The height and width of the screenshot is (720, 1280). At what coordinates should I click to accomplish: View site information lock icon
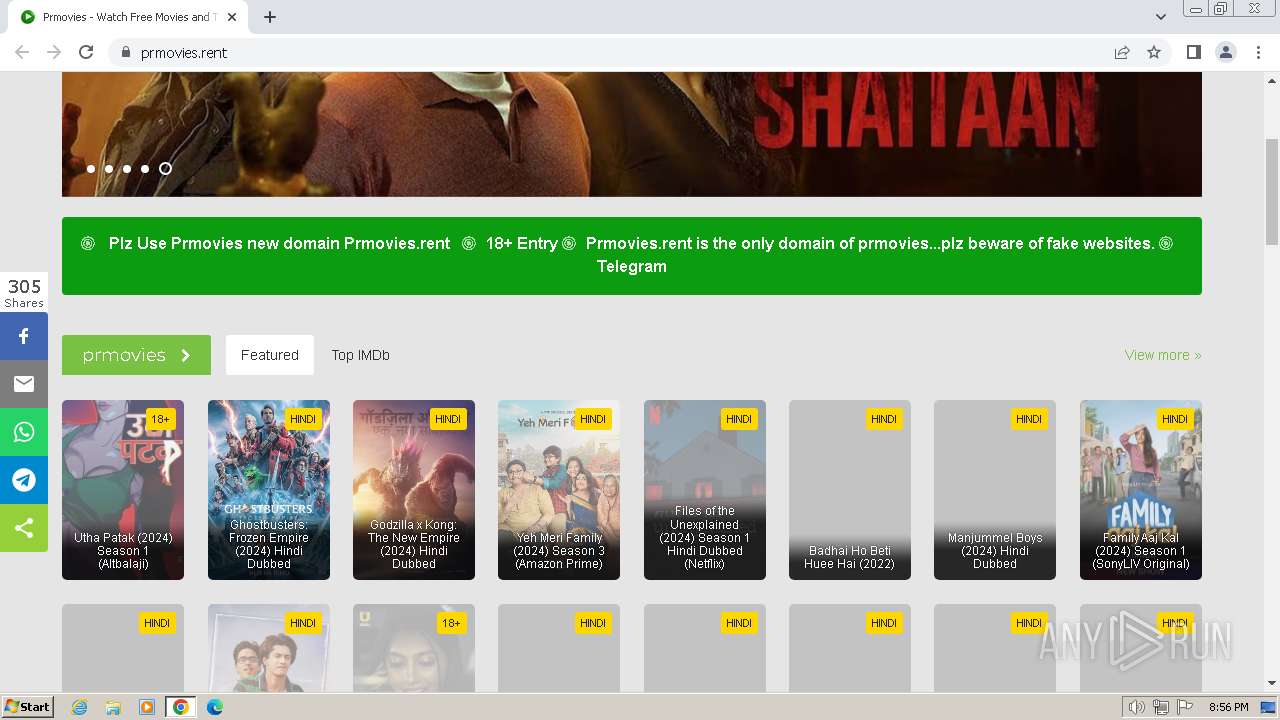point(125,52)
